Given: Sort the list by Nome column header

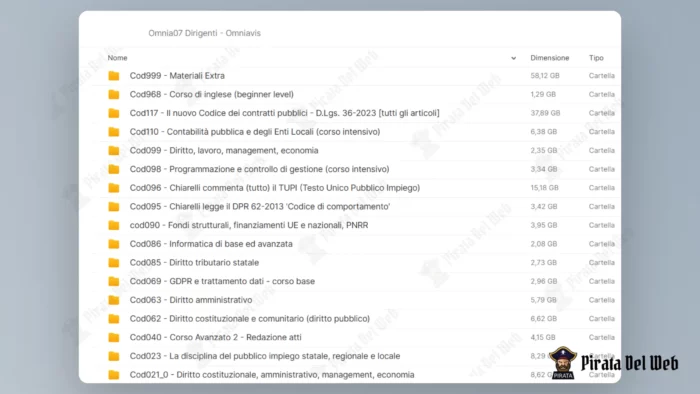Looking at the screenshot, I should coord(117,58).
